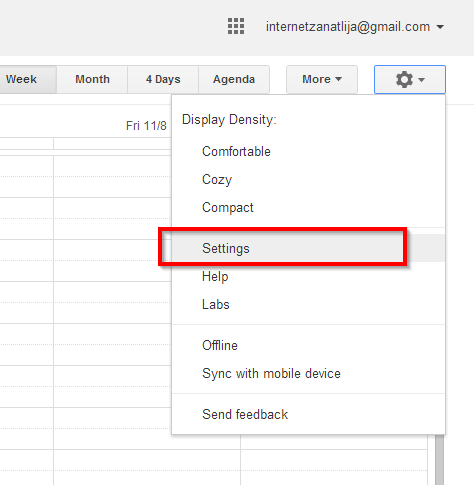Expand the account email dropdown arrow
The image size is (474, 485).
pyautogui.click(x=440, y=27)
